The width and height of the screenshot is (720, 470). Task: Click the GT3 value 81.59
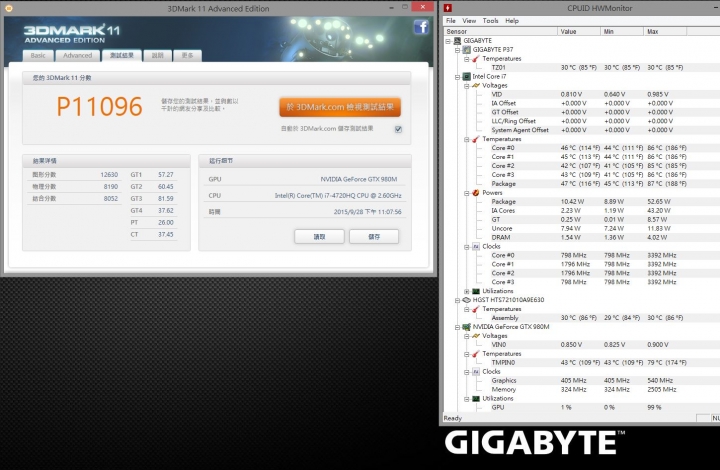pyautogui.click(x=166, y=199)
